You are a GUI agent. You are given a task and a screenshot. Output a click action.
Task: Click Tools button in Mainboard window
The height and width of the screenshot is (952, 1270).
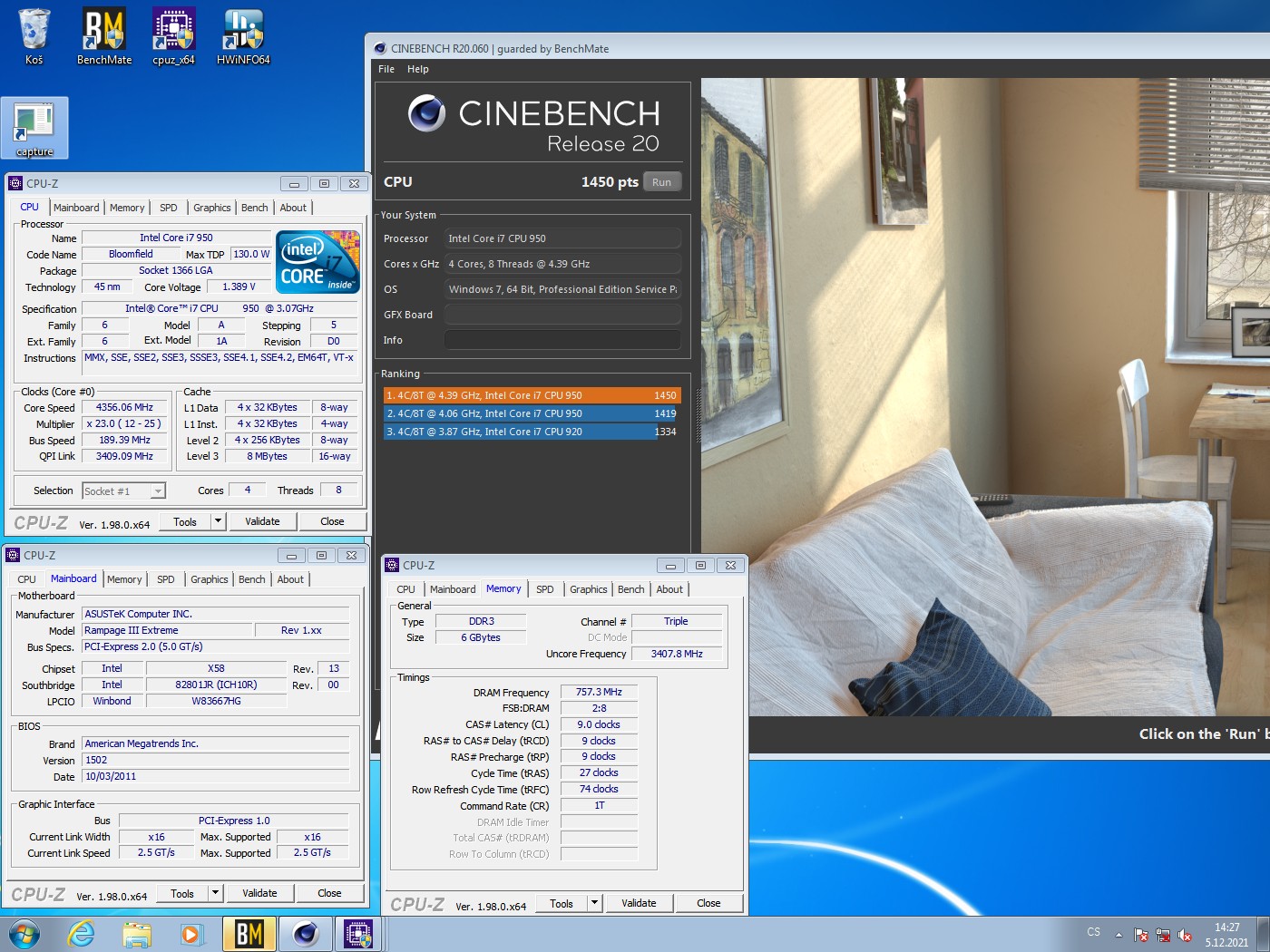click(x=182, y=893)
